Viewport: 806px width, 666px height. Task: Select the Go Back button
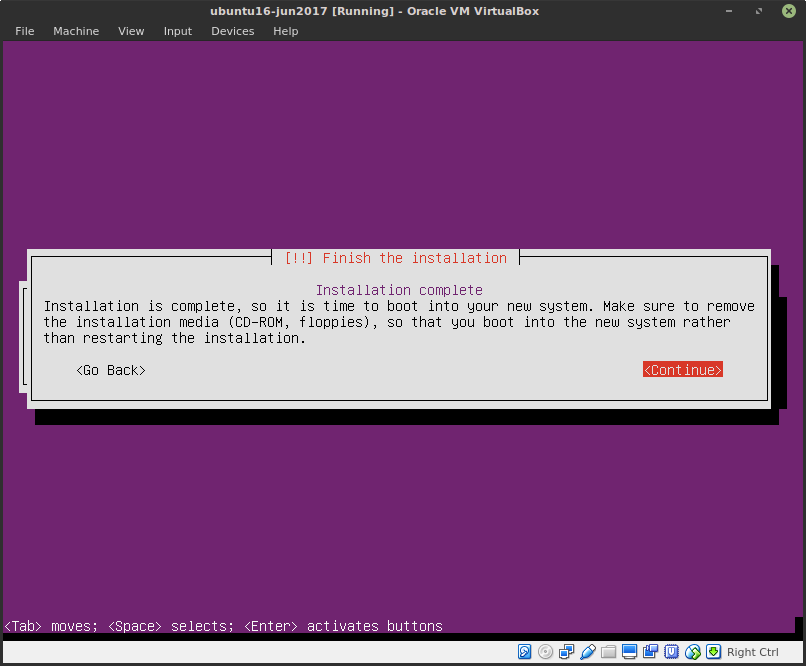tap(110, 369)
